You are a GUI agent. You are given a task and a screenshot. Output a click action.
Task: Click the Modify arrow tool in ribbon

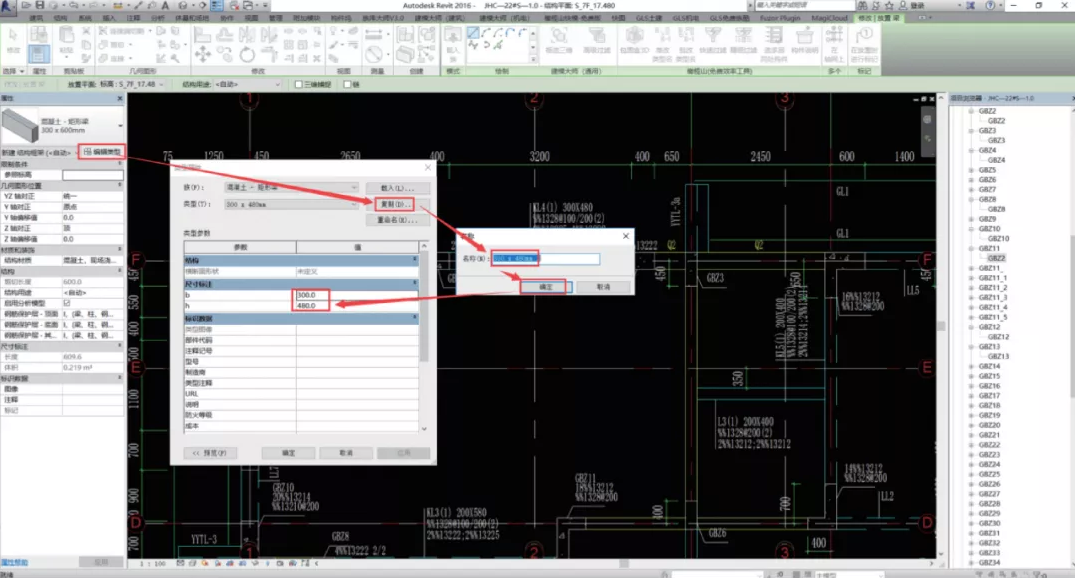[13, 40]
